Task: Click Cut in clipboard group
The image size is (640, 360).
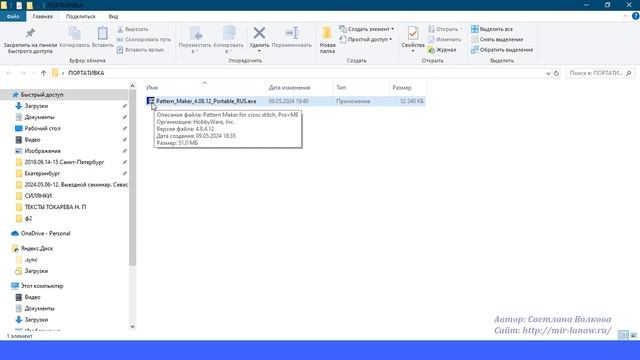Action: pos(133,29)
